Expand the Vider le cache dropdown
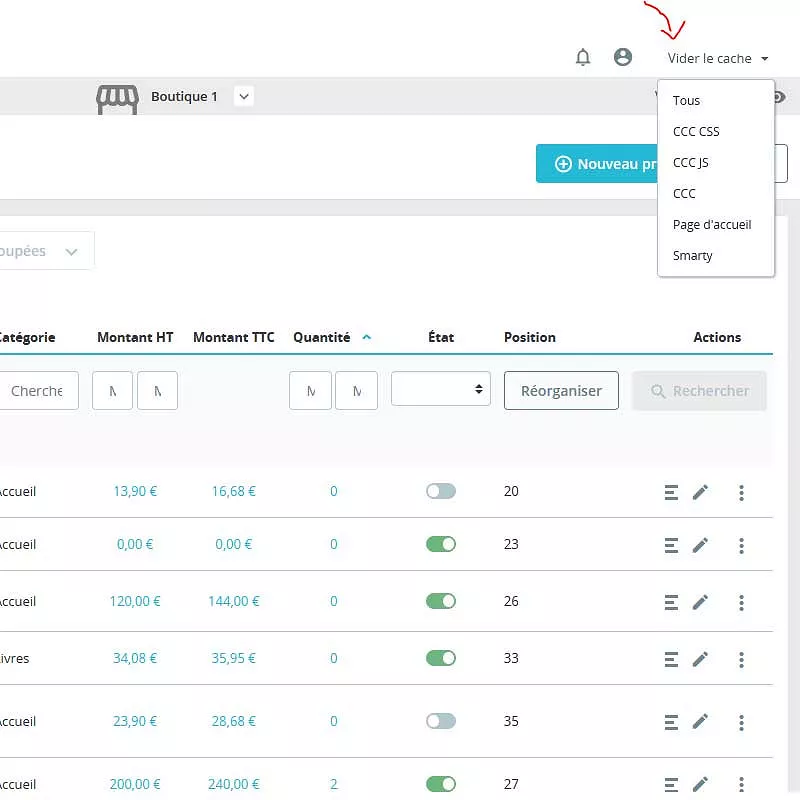The image size is (800, 800). click(717, 59)
